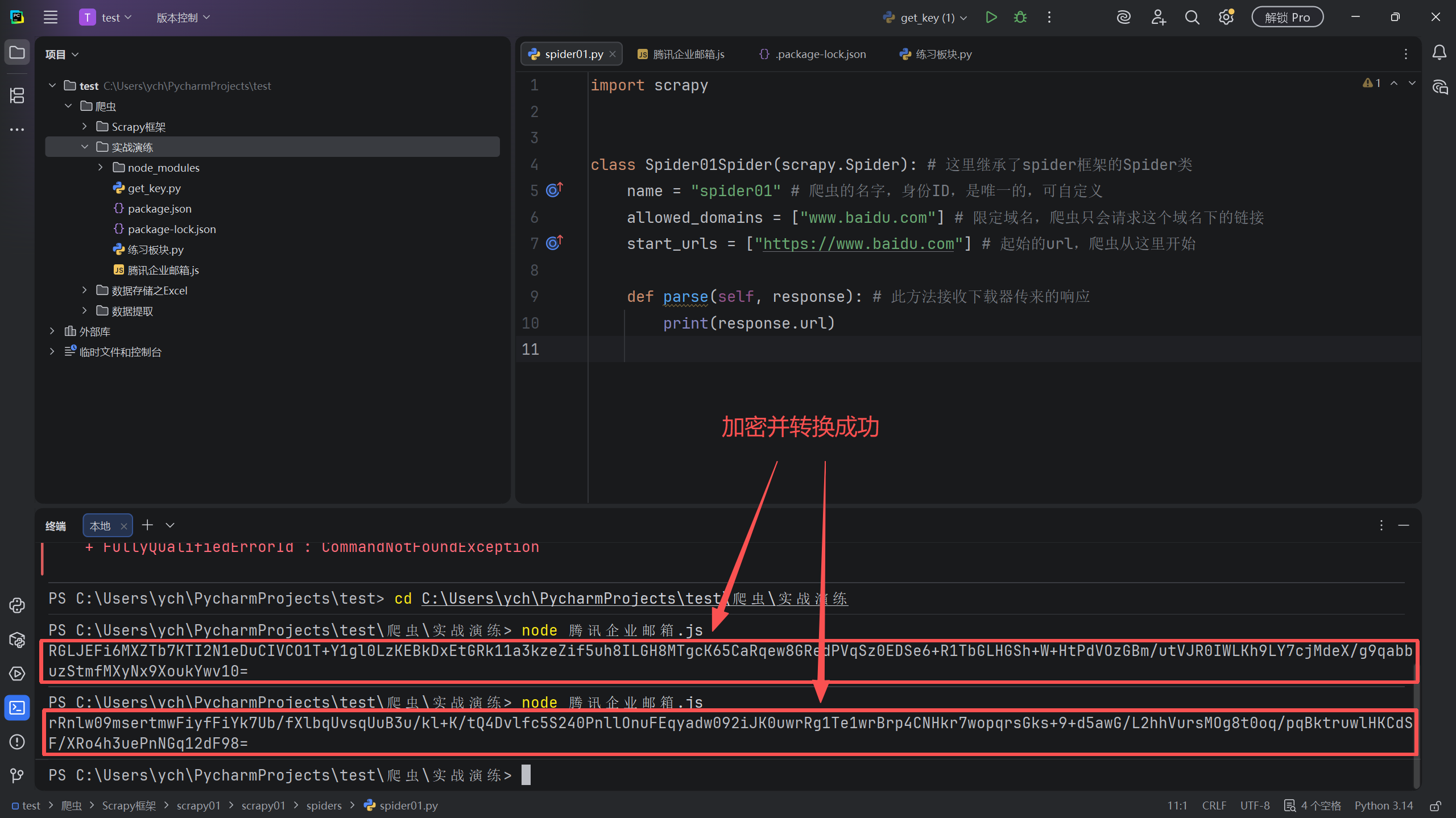
Task: Open Problems tool window
Action: point(17,742)
